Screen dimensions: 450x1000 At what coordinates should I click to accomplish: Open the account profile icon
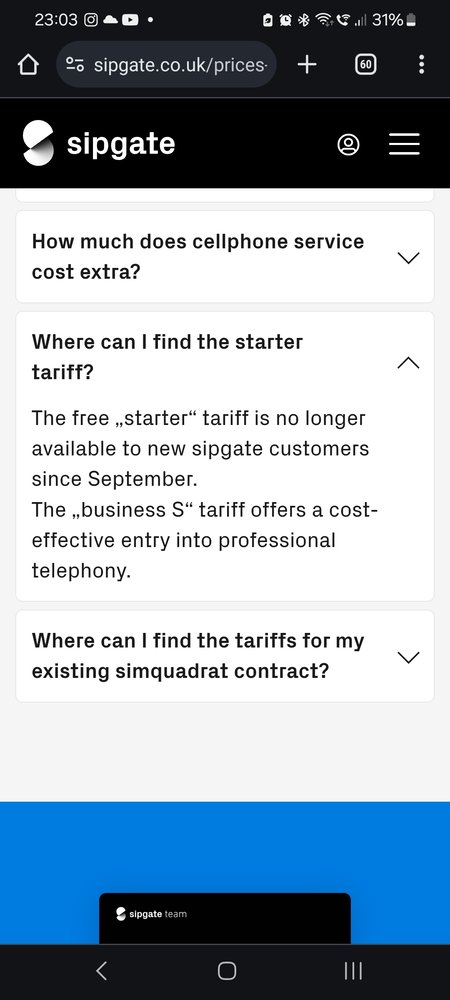point(348,144)
